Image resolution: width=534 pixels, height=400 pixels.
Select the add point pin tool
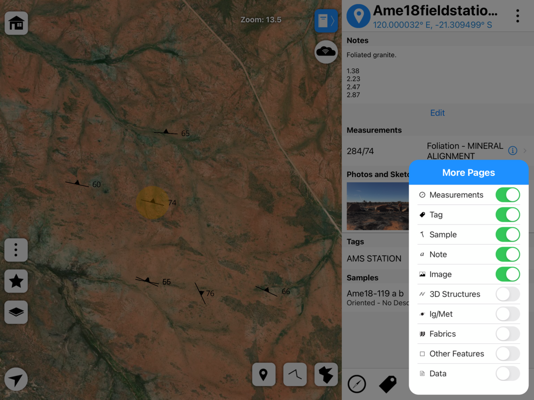264,374
